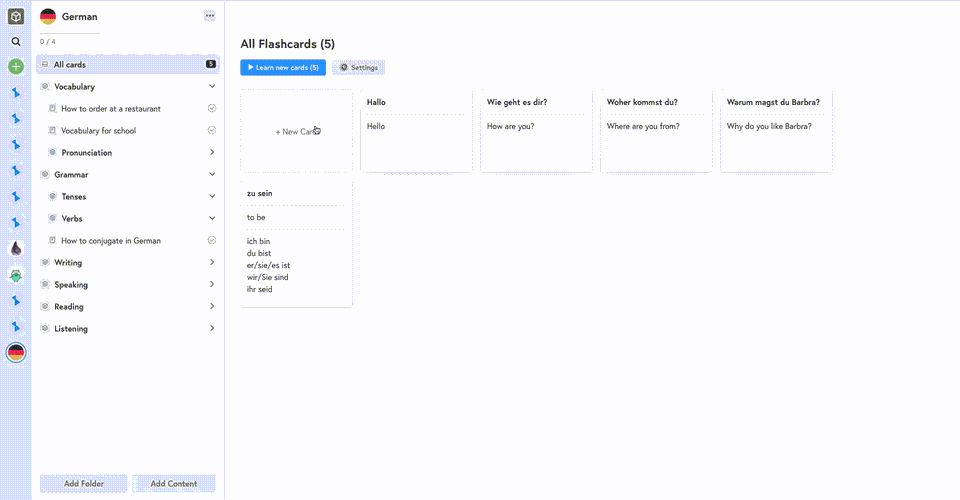Open the Wie geht es dir? flashcard
This screenshot has height=500, width=960.
pyautogui.click(x=536, y=131)
